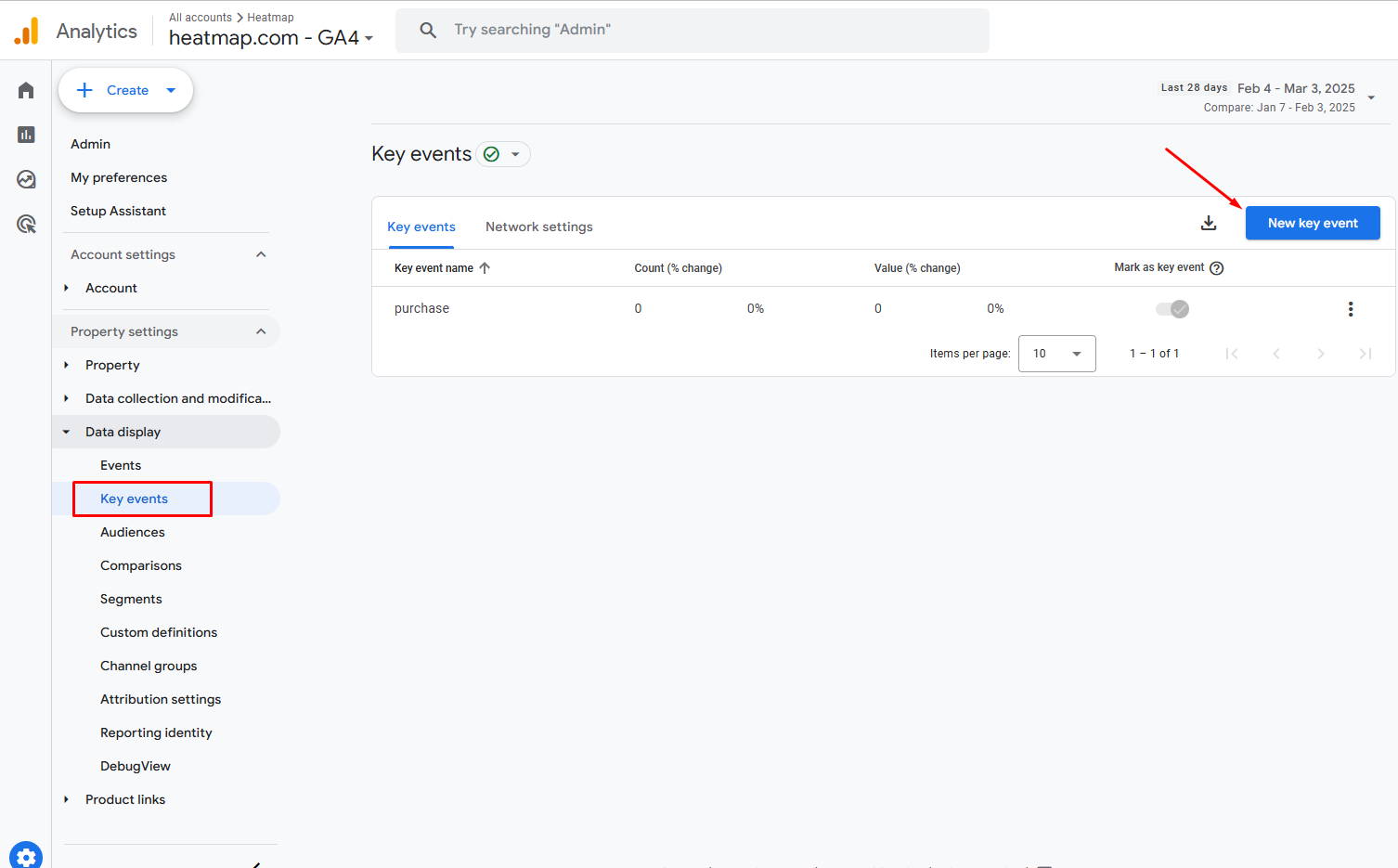Expand the Property tree item

(x=66, y=365)
